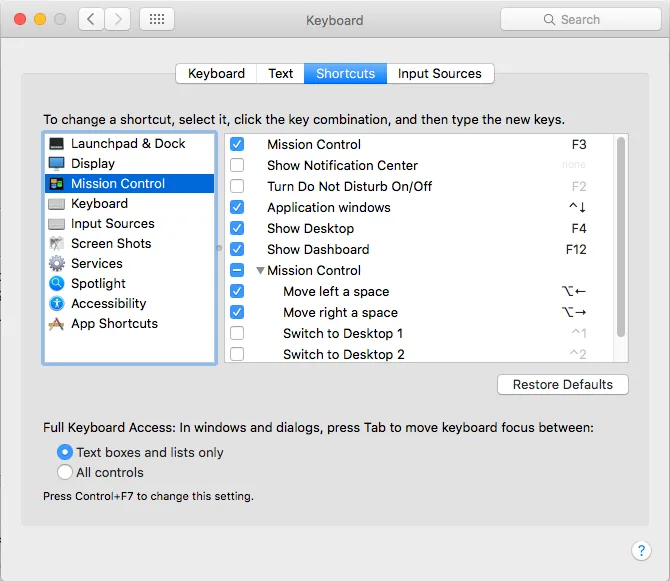Viewport: 670px width, 581px height.
Task: Click the Input Sources category icon
Action: (56, 224)
